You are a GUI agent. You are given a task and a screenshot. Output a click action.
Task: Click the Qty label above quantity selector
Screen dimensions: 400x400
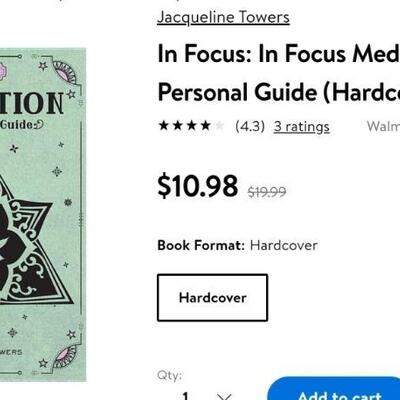170,375
